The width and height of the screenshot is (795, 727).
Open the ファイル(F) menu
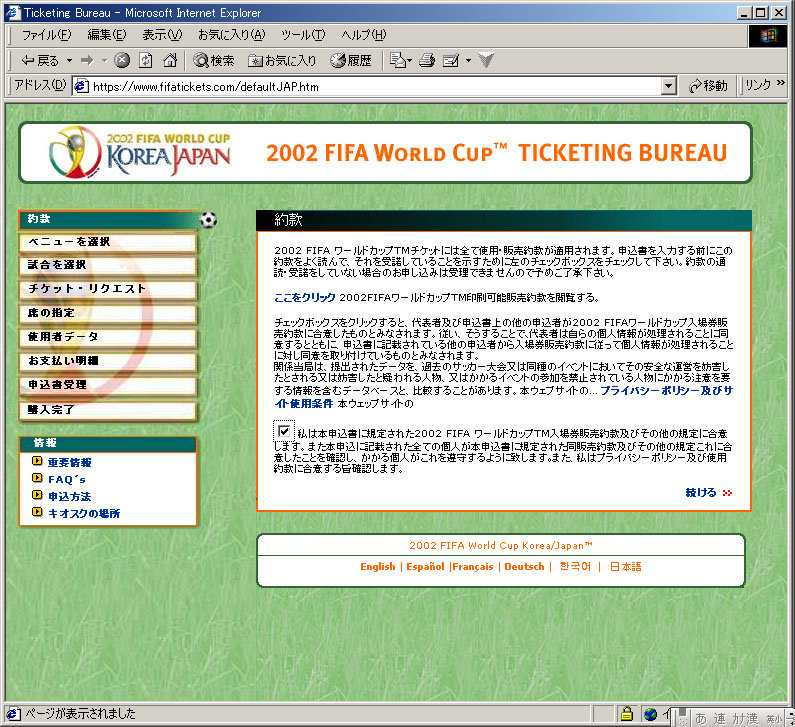click(46, 35)
